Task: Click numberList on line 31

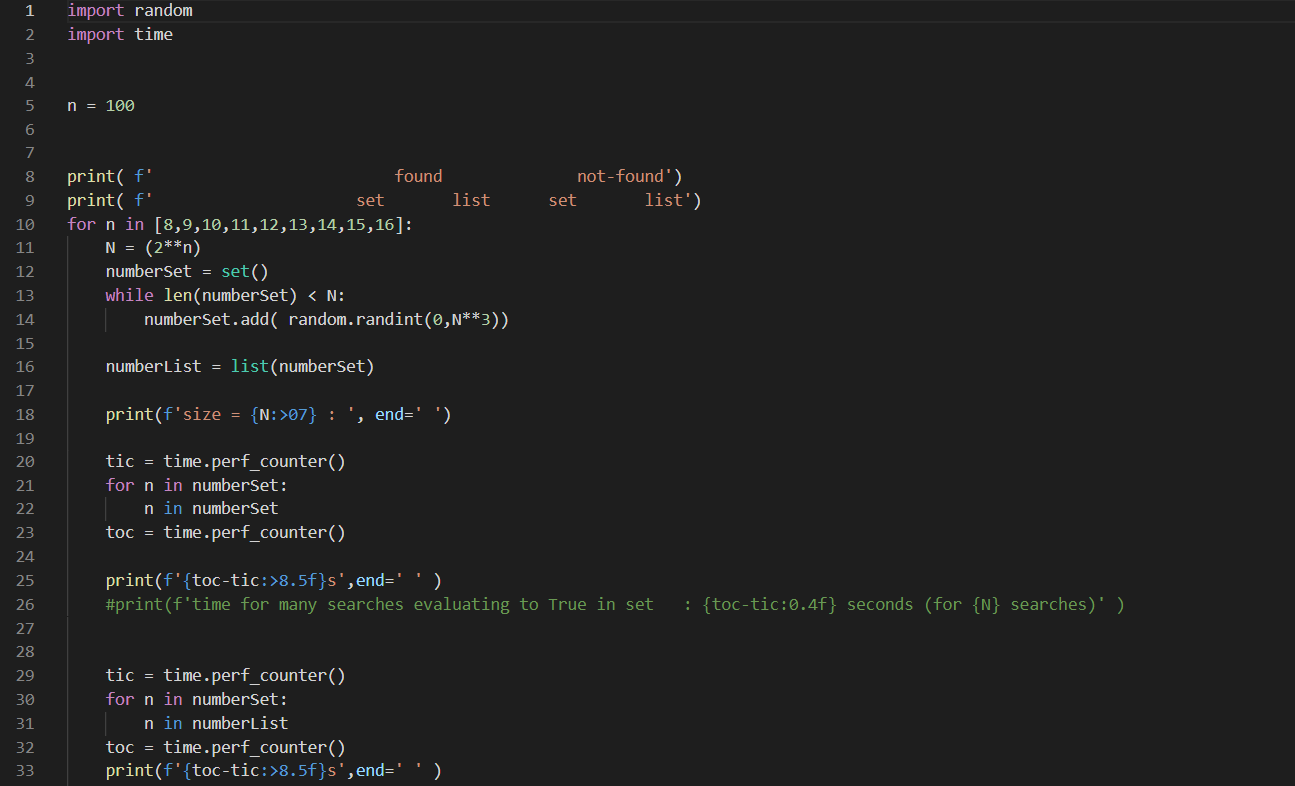Action: coord(240,723)
